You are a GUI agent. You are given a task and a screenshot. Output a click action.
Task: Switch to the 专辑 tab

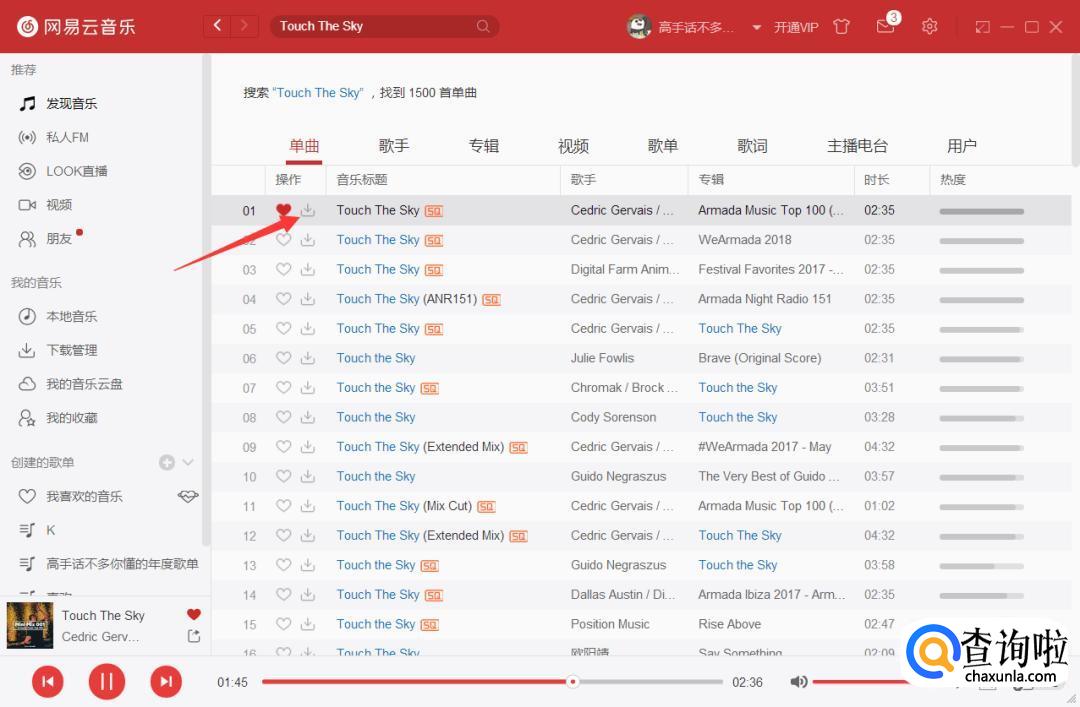click(x=484, y=146)
